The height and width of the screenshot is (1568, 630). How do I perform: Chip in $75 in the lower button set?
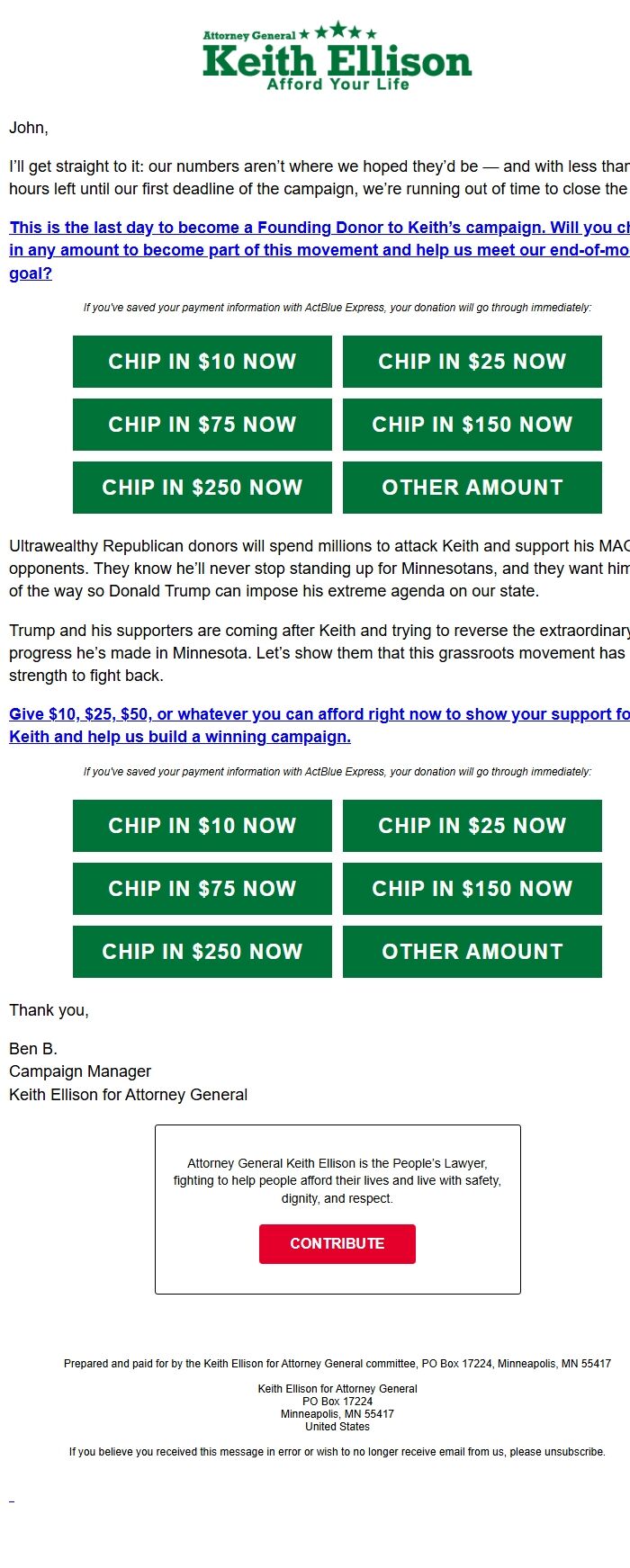201,888
